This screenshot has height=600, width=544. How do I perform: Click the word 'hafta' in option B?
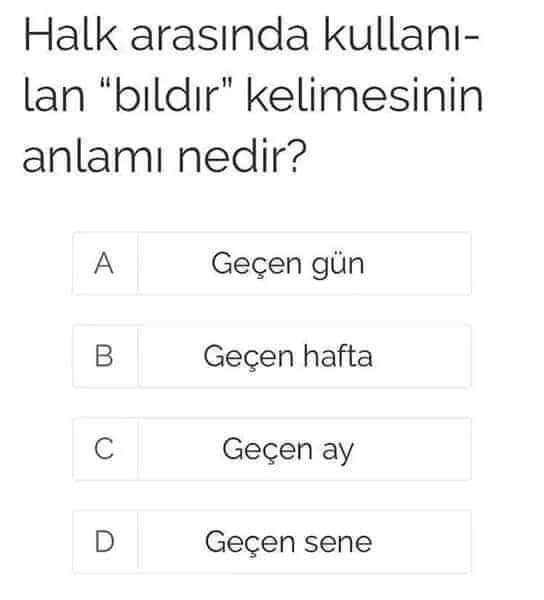coord(338,356)
